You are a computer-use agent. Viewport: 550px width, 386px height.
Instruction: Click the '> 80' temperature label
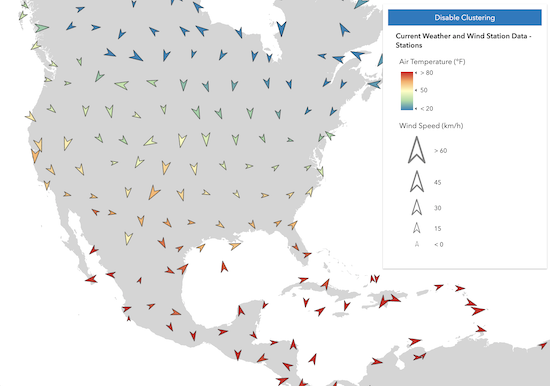click(x=427, y=73)
